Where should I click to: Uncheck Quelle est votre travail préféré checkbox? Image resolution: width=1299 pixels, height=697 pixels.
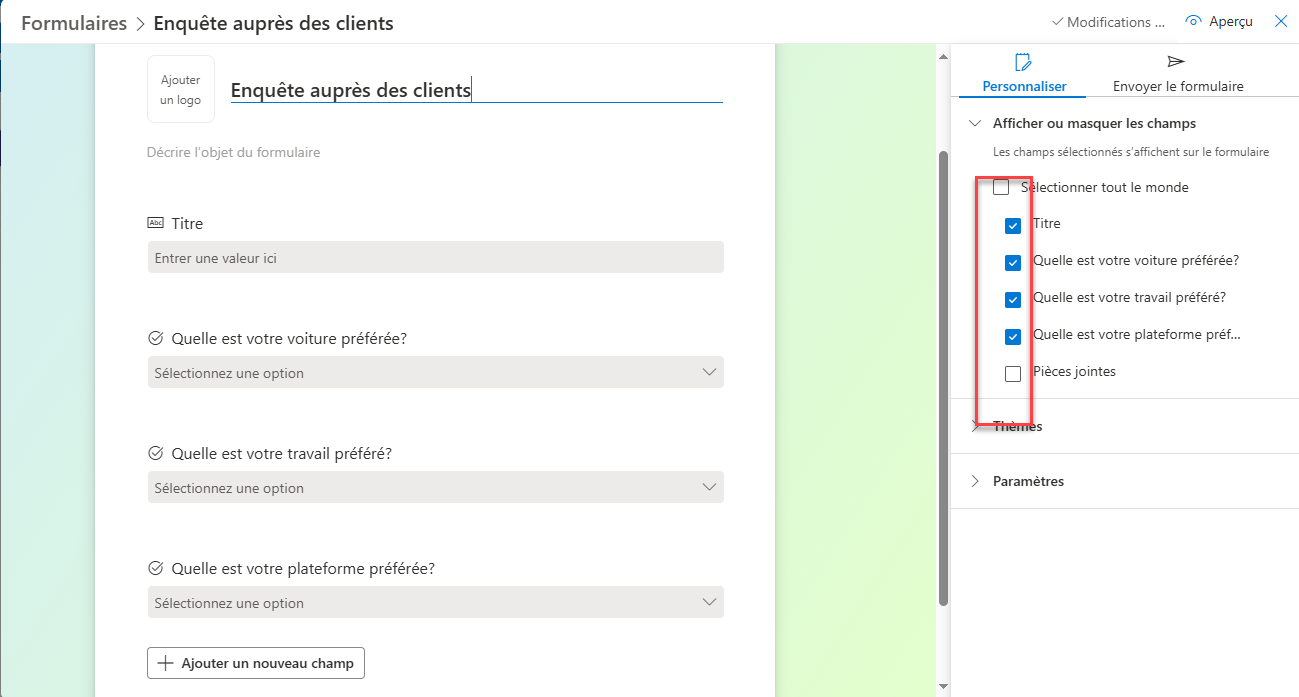coord(1013,300)
